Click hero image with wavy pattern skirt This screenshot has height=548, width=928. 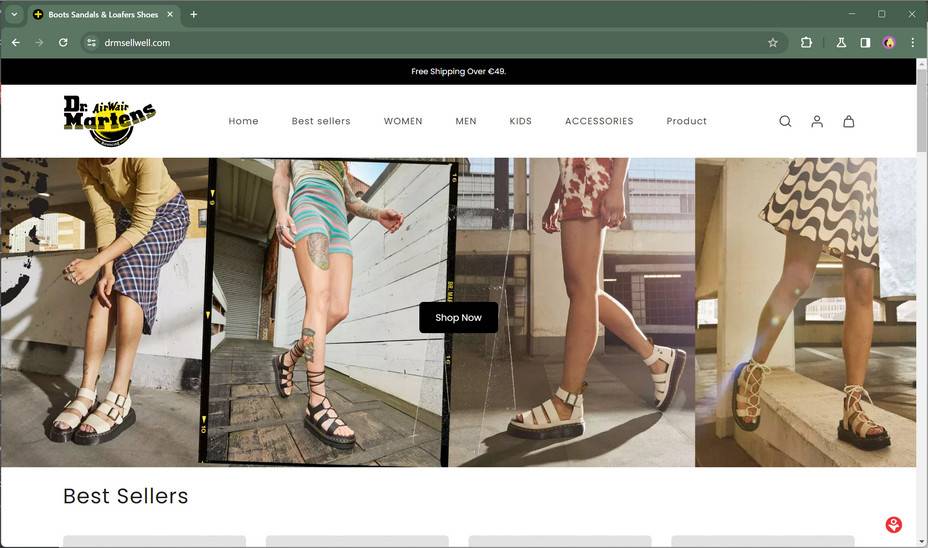pyautogui.click(x=805, y=312)
